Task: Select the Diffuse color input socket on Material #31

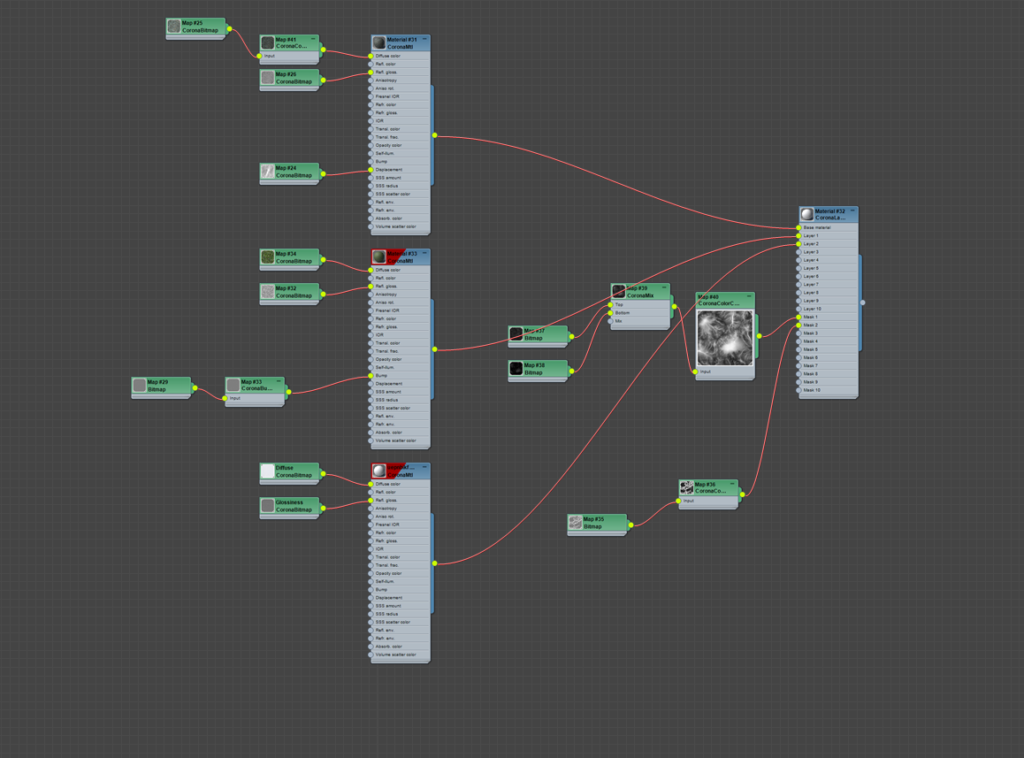Action: (370, 56)
